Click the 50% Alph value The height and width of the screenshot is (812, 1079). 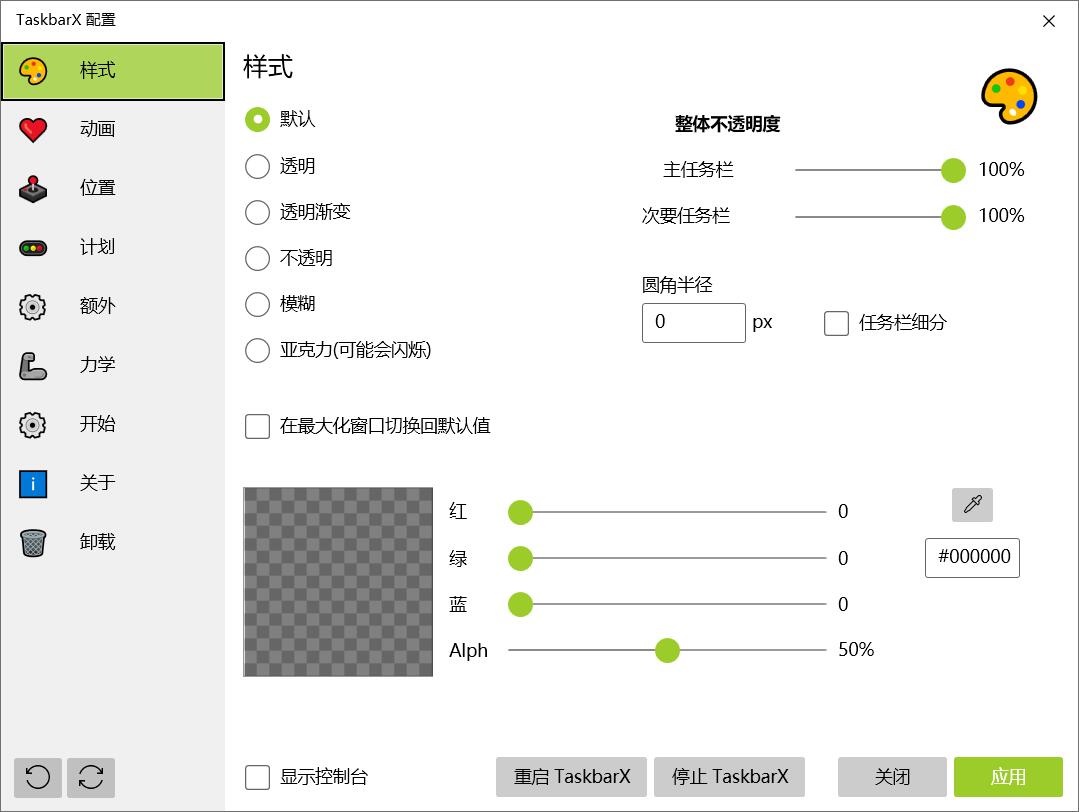[x=856, y=650]
